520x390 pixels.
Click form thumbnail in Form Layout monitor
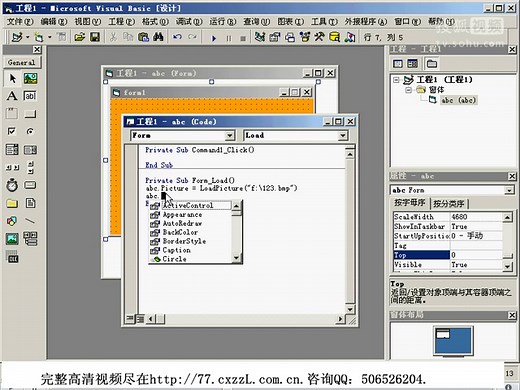pos(443,334)
